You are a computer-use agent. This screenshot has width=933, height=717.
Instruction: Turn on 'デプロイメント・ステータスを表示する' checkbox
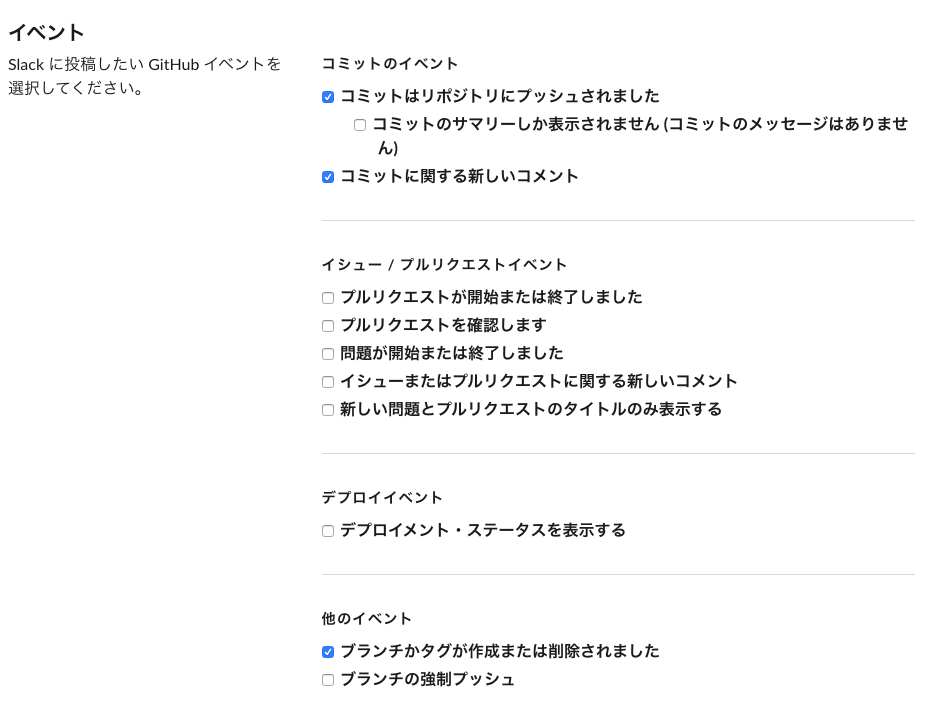point(328,531)
